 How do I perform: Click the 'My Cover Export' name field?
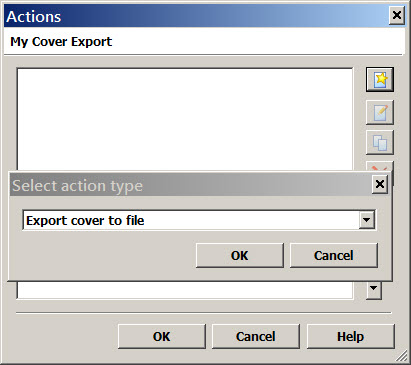click(204, 42)
